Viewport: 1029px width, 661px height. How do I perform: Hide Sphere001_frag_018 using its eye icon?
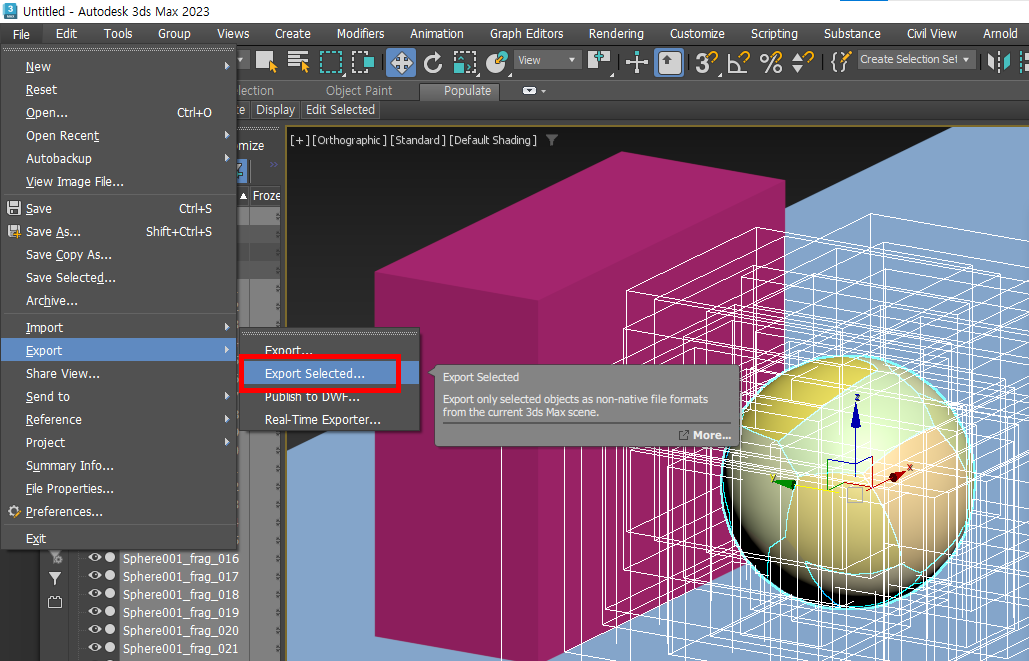pyautogui.click(x=95, y=593)
